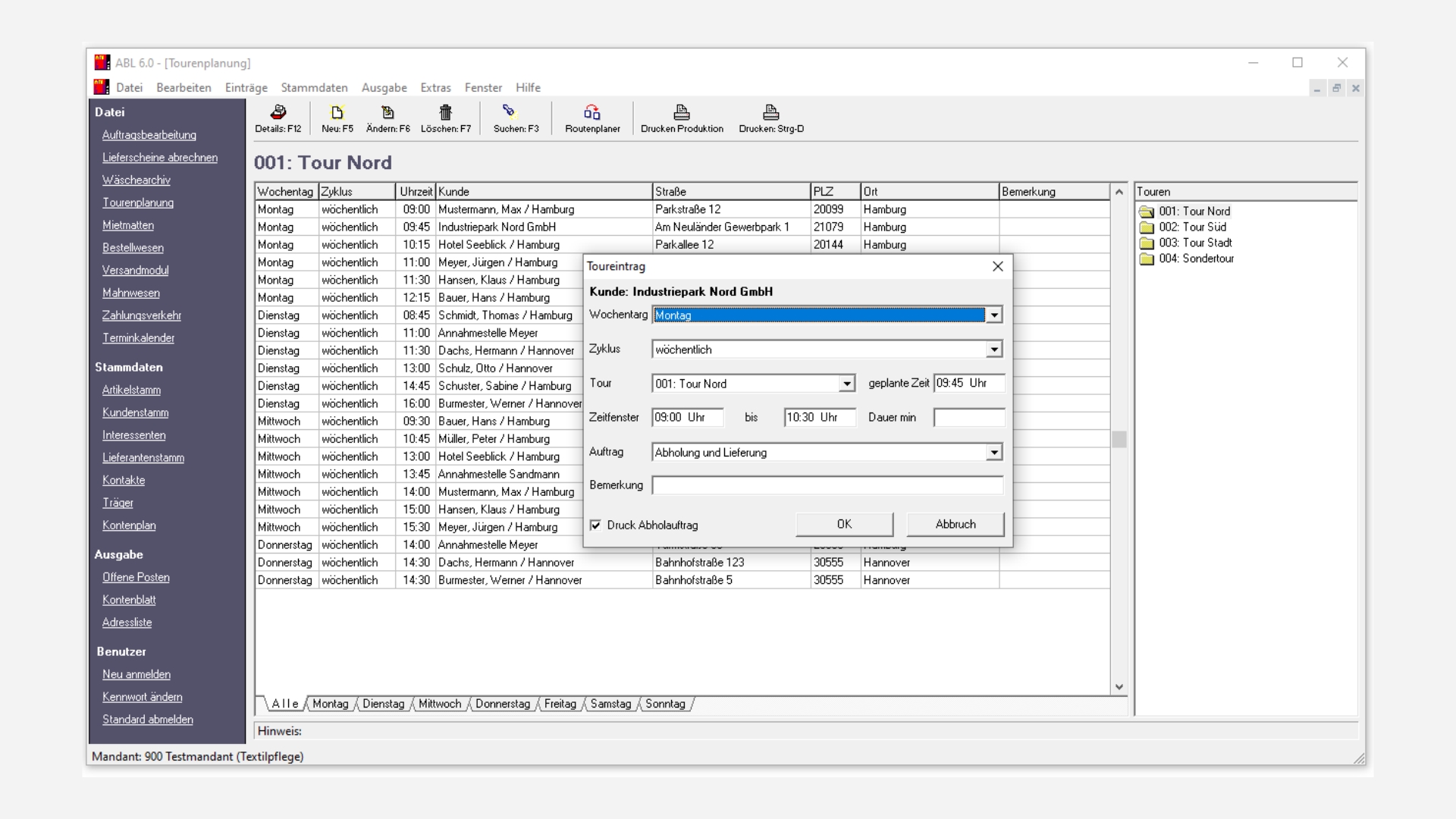The height and width of the screenshot is (819, 1456).
Task: Open the Fenster menu
Action: (x=483, y=87)
